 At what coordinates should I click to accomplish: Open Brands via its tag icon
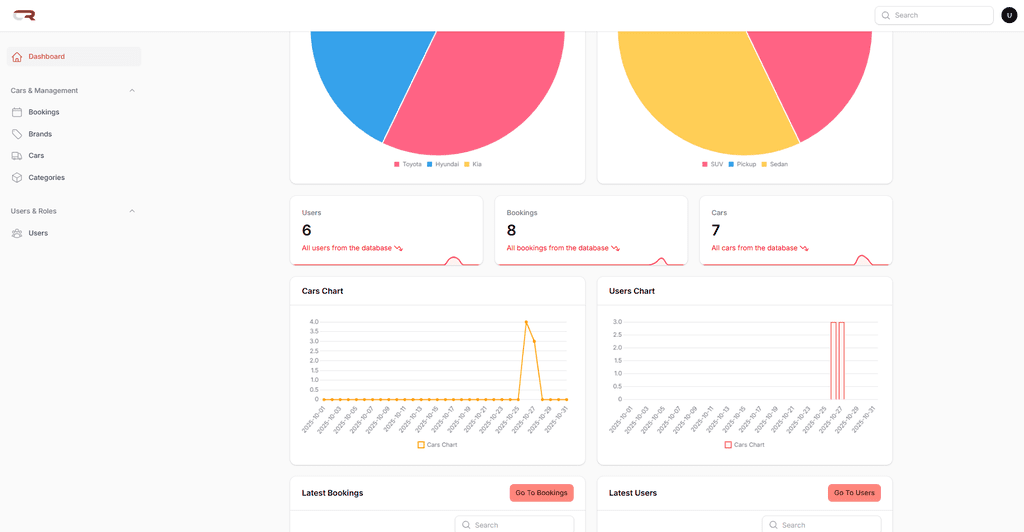pos(17,134)
